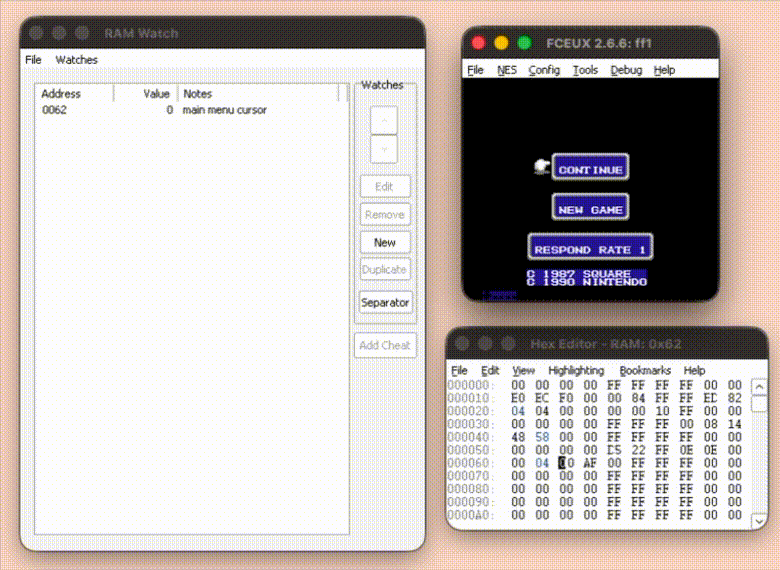This screenshot has height=570, width=780.
Task: Open the Edit menu in Hex Editor
Action: [x=490, y=371]
